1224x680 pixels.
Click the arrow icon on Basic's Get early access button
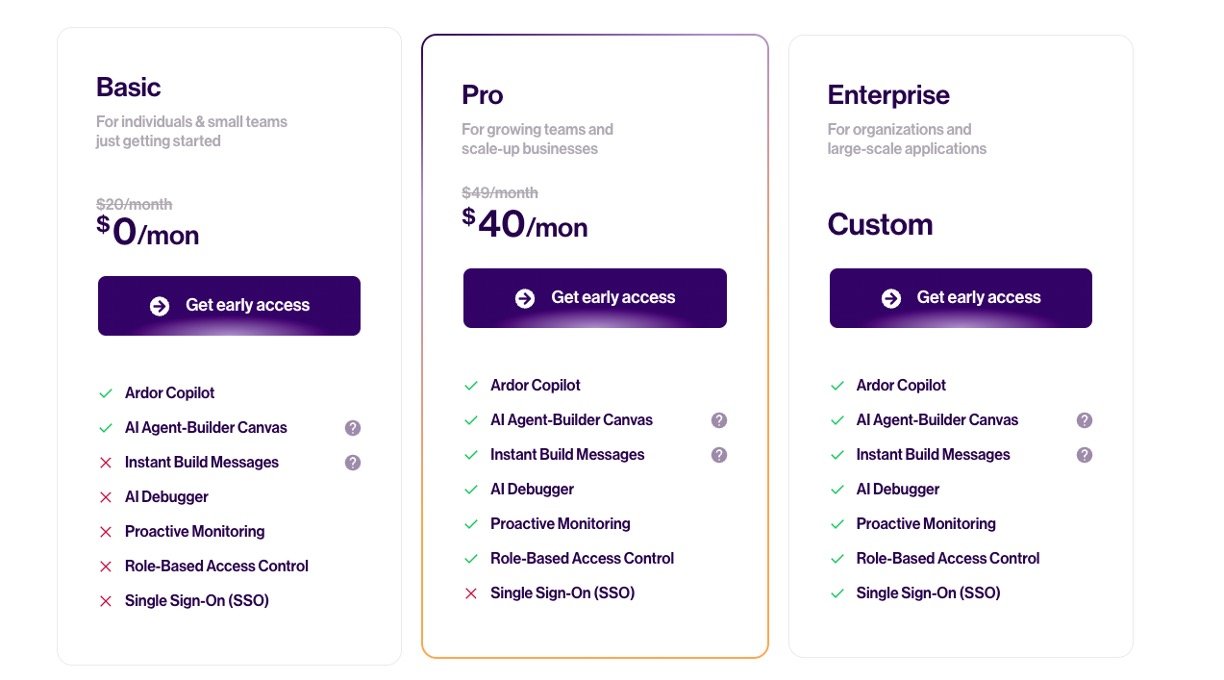[159, 306]
